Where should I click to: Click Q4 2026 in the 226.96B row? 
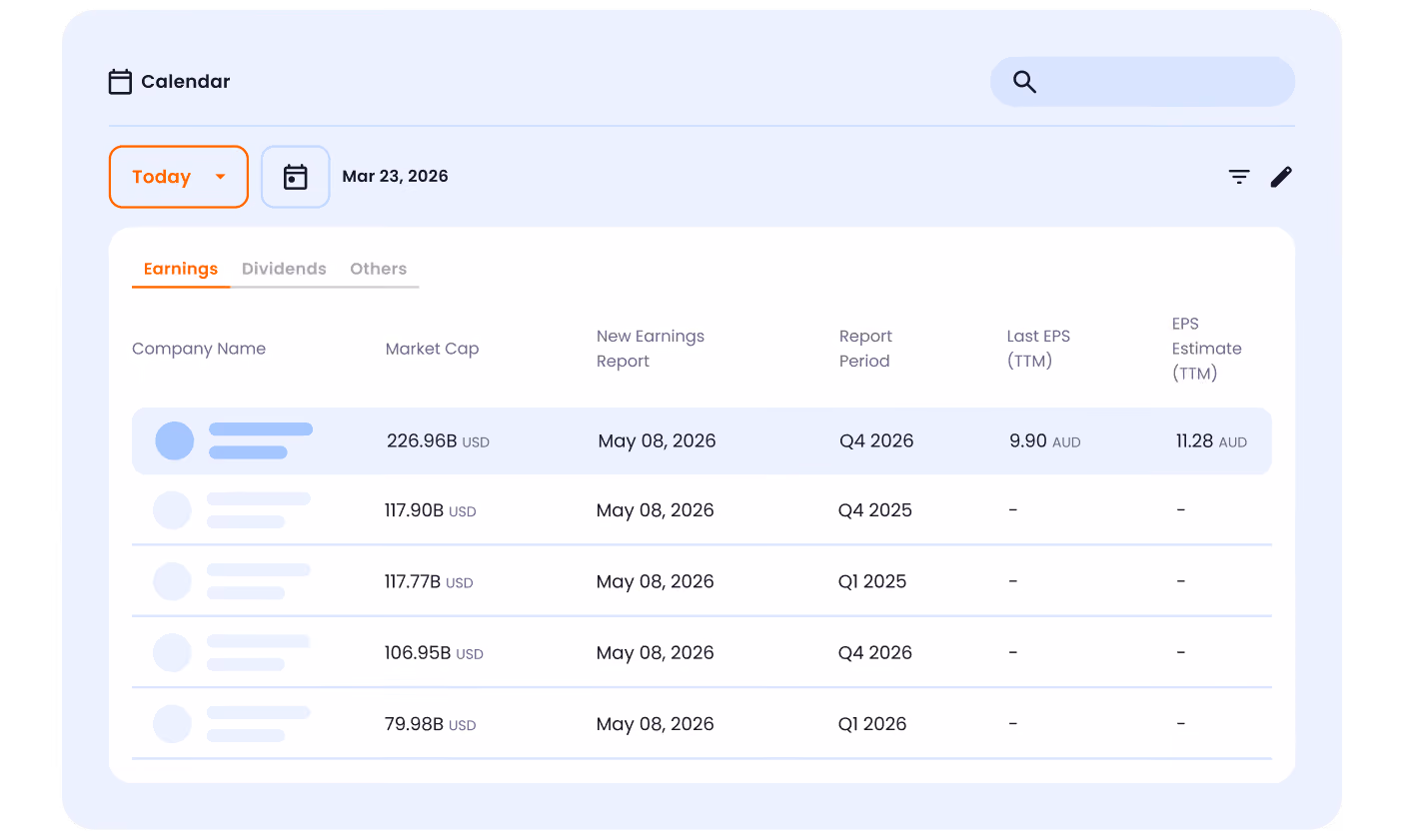[876, 441]
